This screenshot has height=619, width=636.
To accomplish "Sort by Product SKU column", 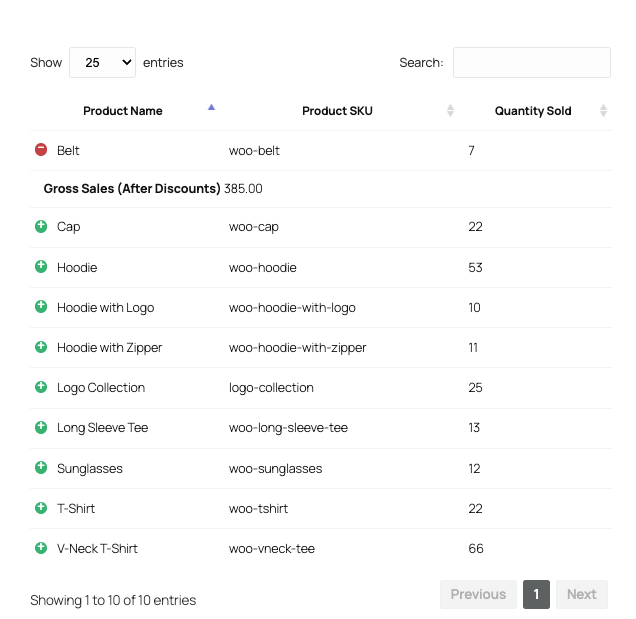I will (x=337, y=111).
